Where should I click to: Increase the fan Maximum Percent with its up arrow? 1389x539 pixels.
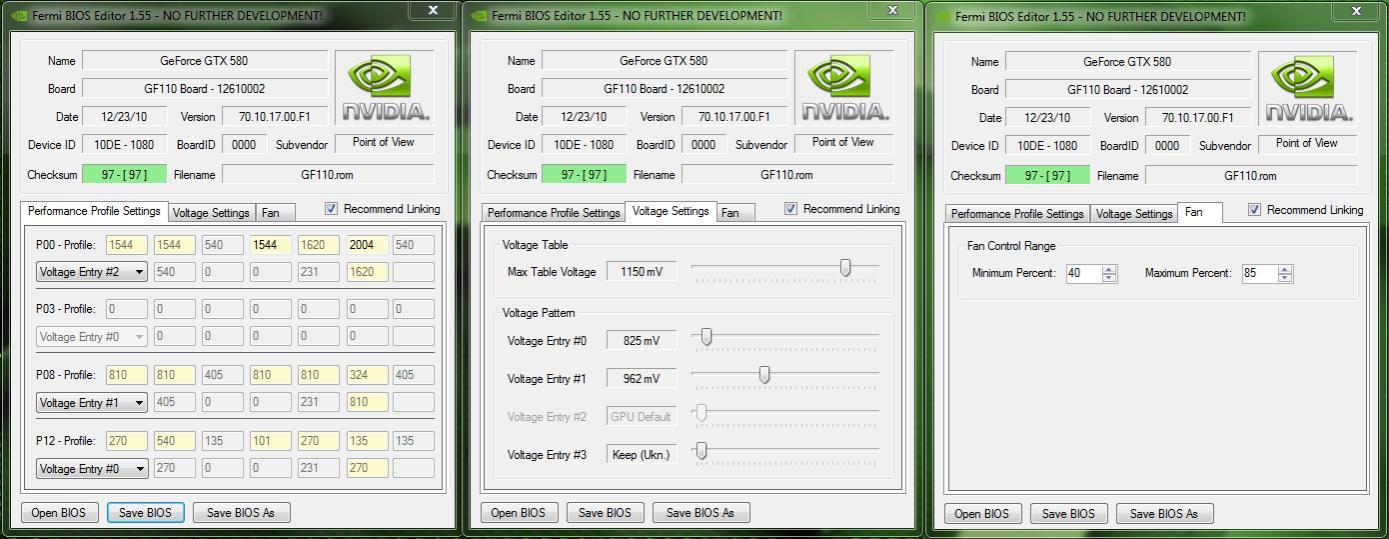(x=1285, y=269)
